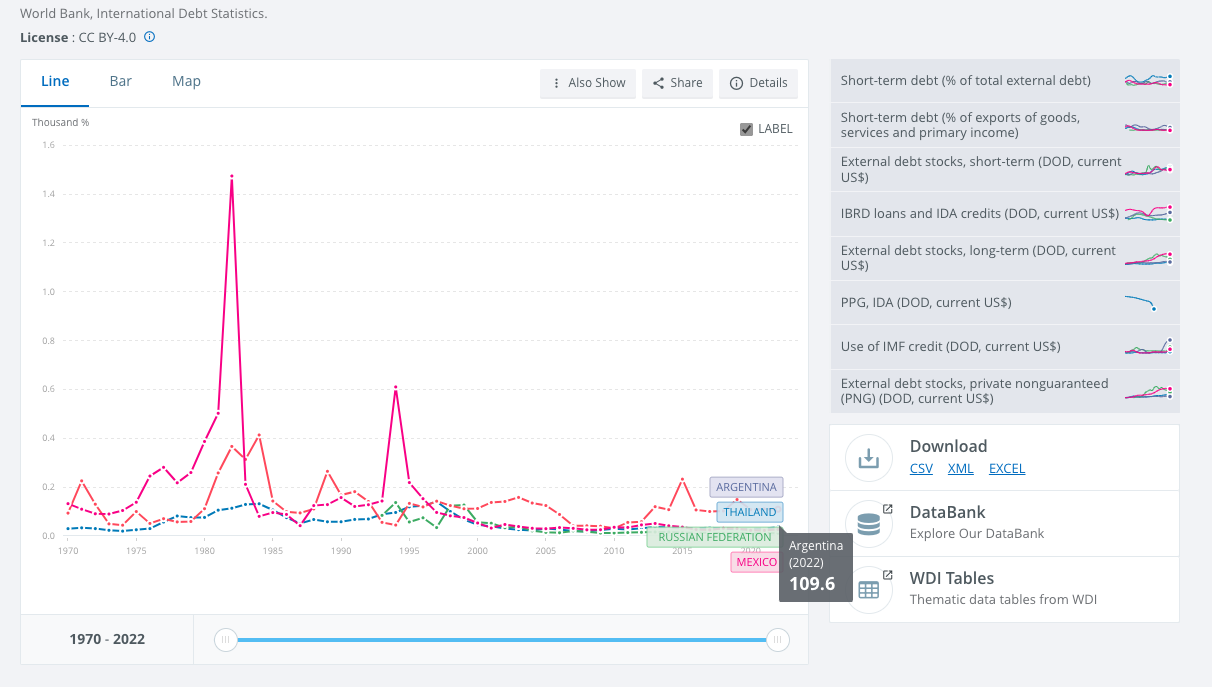Toggle the LABEL checkbox

(x=746, y=129)
